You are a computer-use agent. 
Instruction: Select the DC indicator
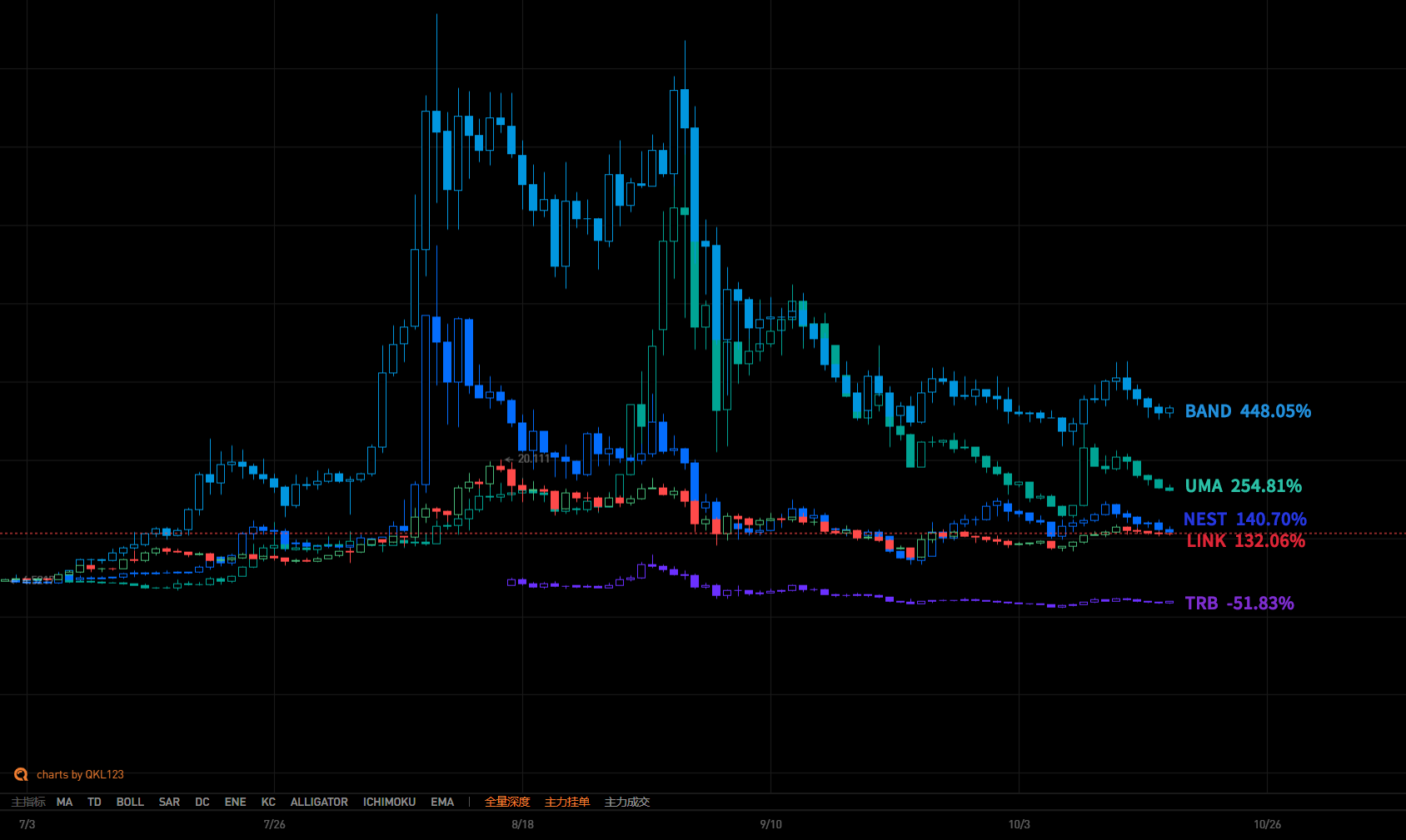tap(202, 802)
